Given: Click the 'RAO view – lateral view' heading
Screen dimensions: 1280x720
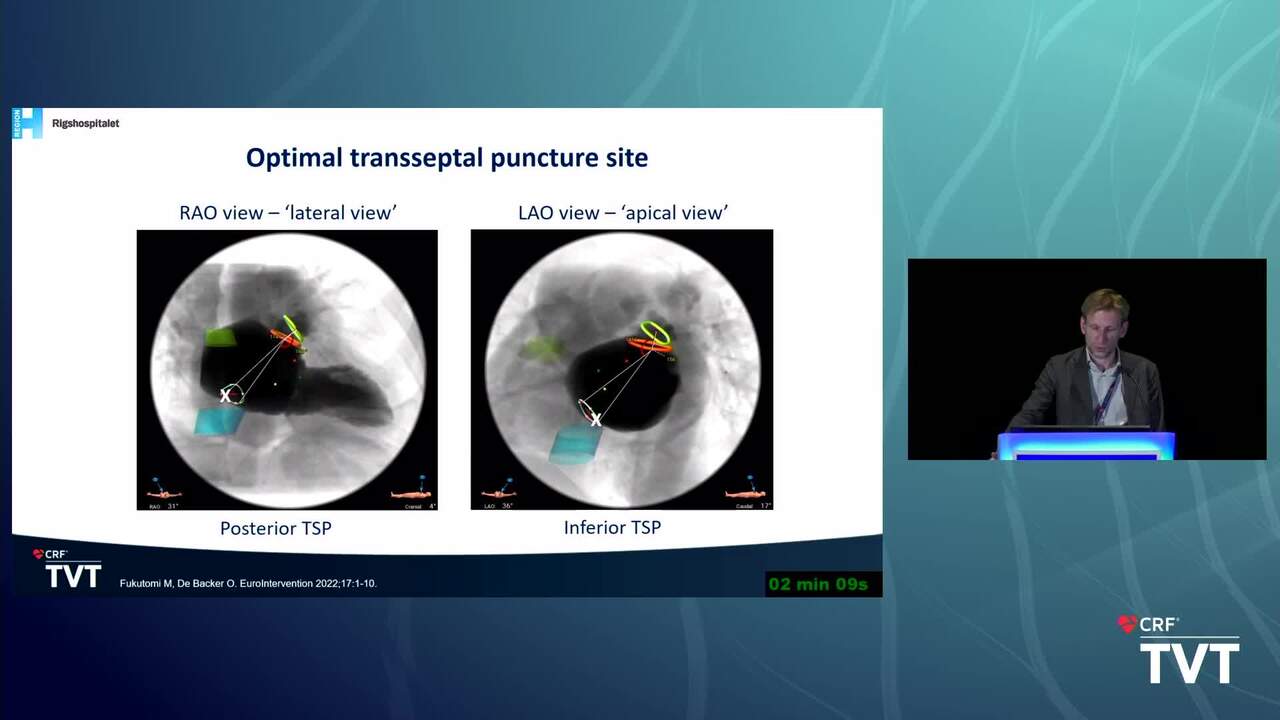Looking at the screenshot, I should (x=287, y=212).
